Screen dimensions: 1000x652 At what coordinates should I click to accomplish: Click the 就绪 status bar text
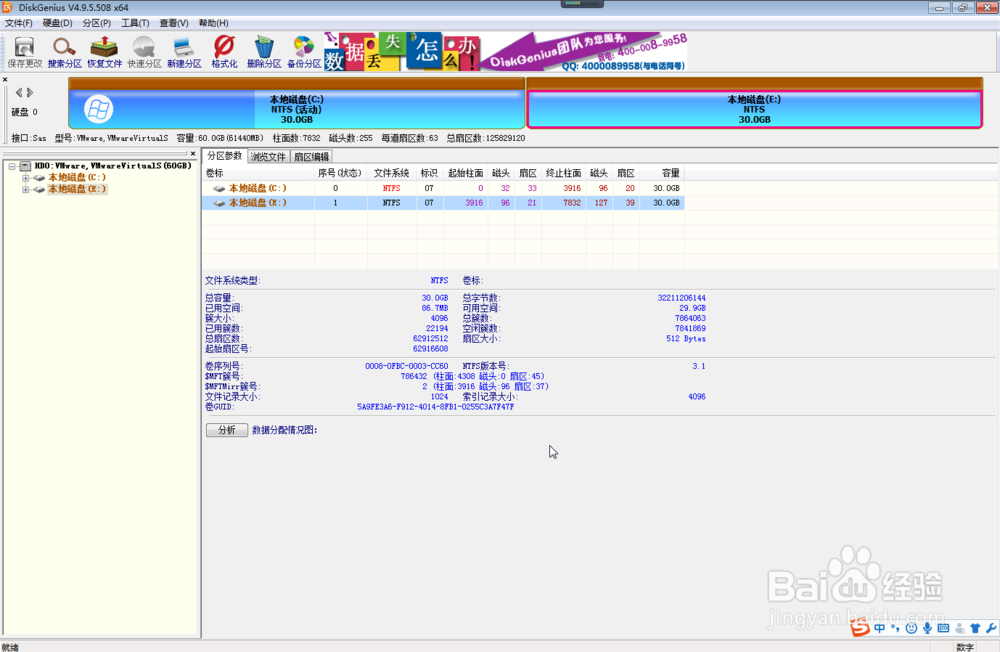tap(10, 647)
